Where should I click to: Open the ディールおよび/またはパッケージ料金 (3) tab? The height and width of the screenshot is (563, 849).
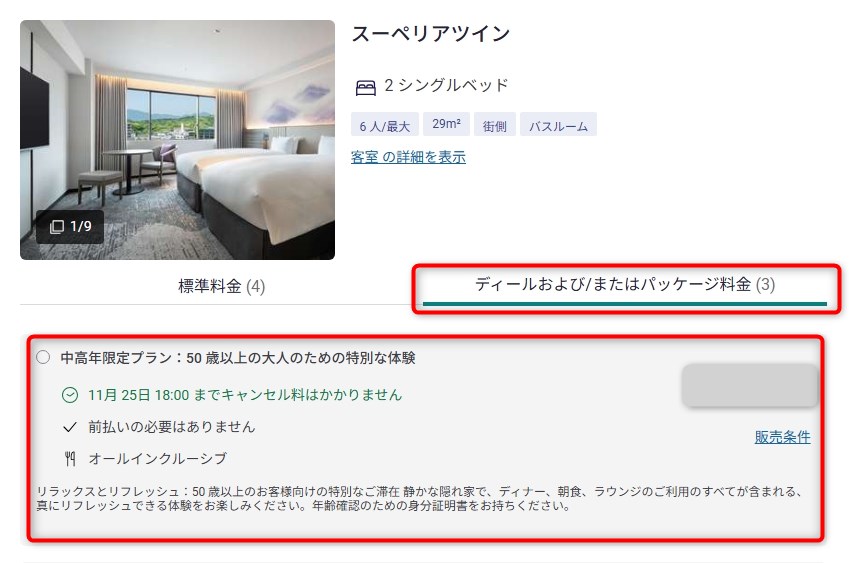[x=625, y=284]
